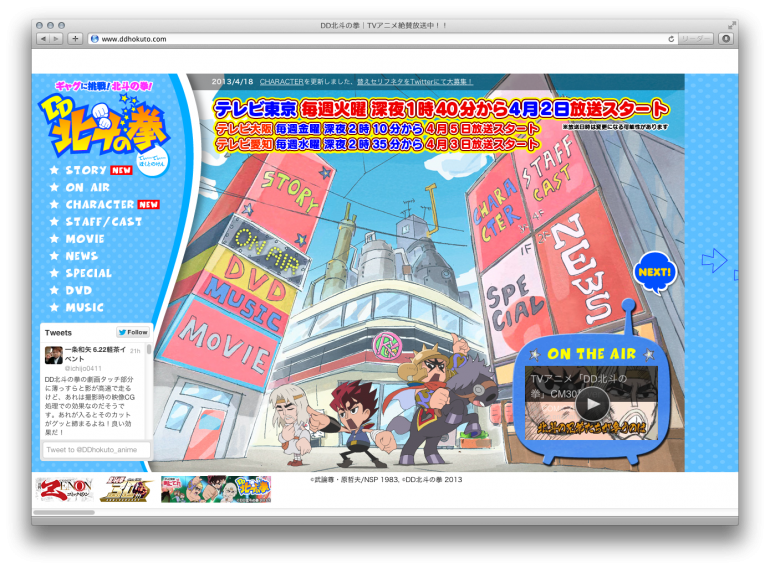This screenshot has height=569, width=770.
Task: Click the browser back arrow button
Action: (x=43, y=39)
